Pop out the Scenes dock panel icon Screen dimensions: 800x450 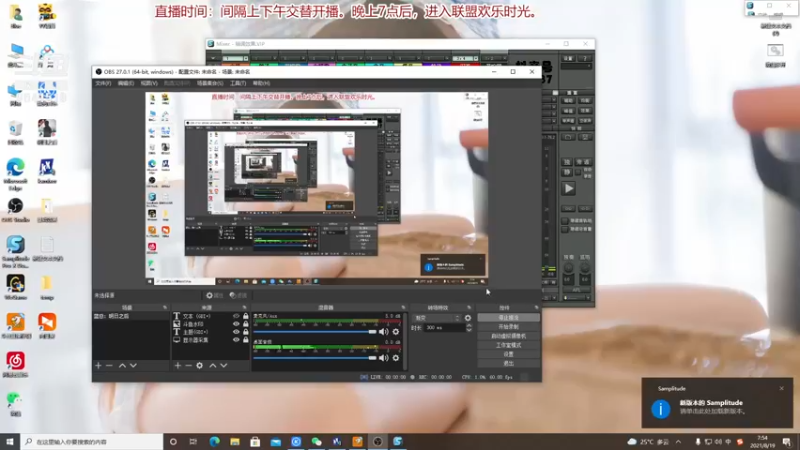click(x=165, y=308)
